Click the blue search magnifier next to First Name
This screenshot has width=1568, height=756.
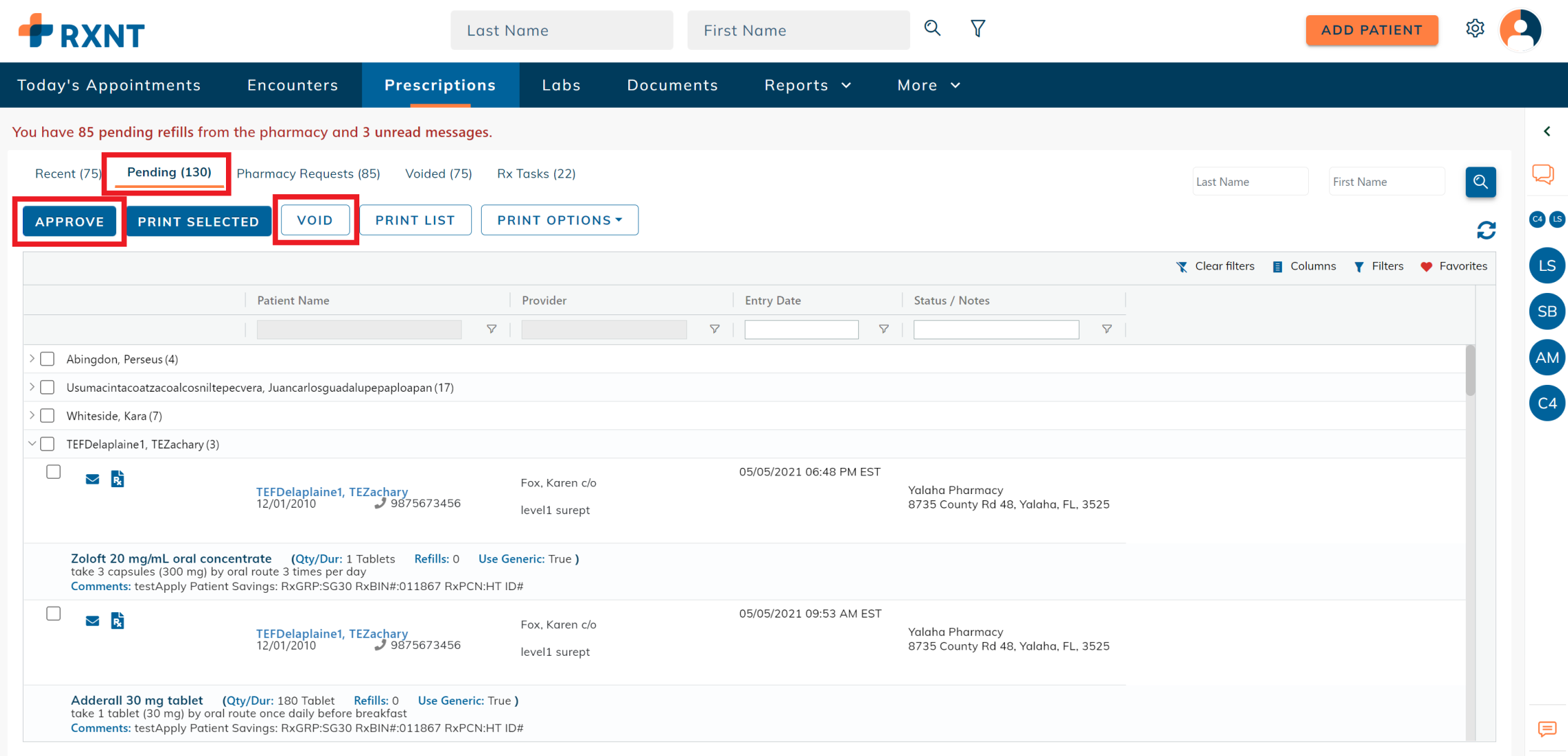(1480, 182)
